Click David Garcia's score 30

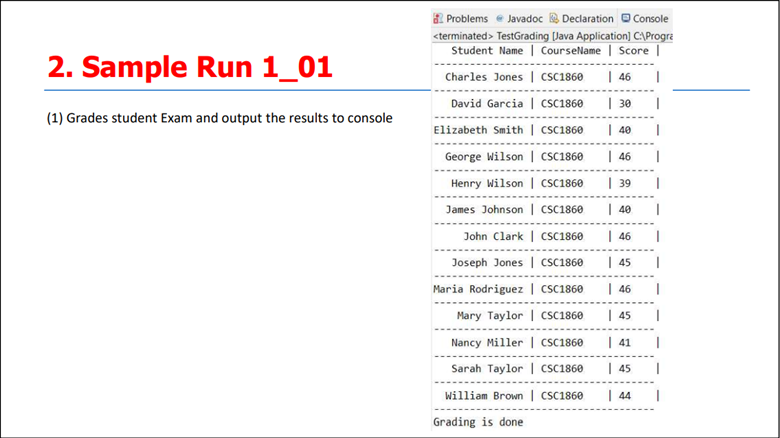pyautogui.click(x=625, y=104)
